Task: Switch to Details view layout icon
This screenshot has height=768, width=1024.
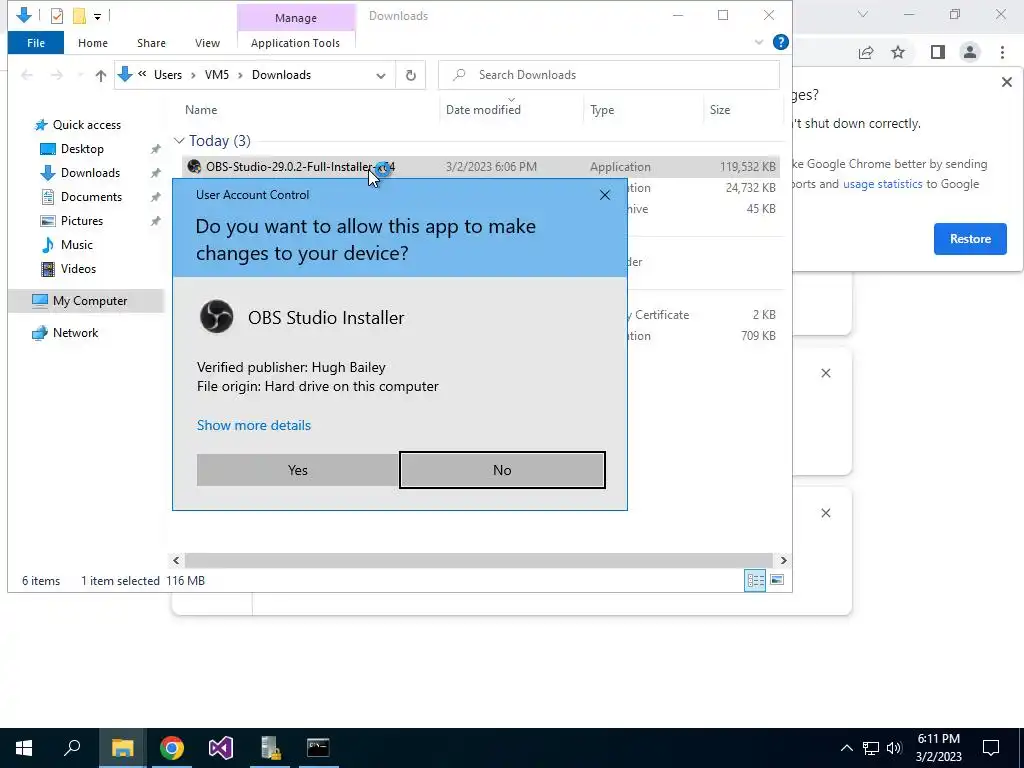Action: [756, 581]
